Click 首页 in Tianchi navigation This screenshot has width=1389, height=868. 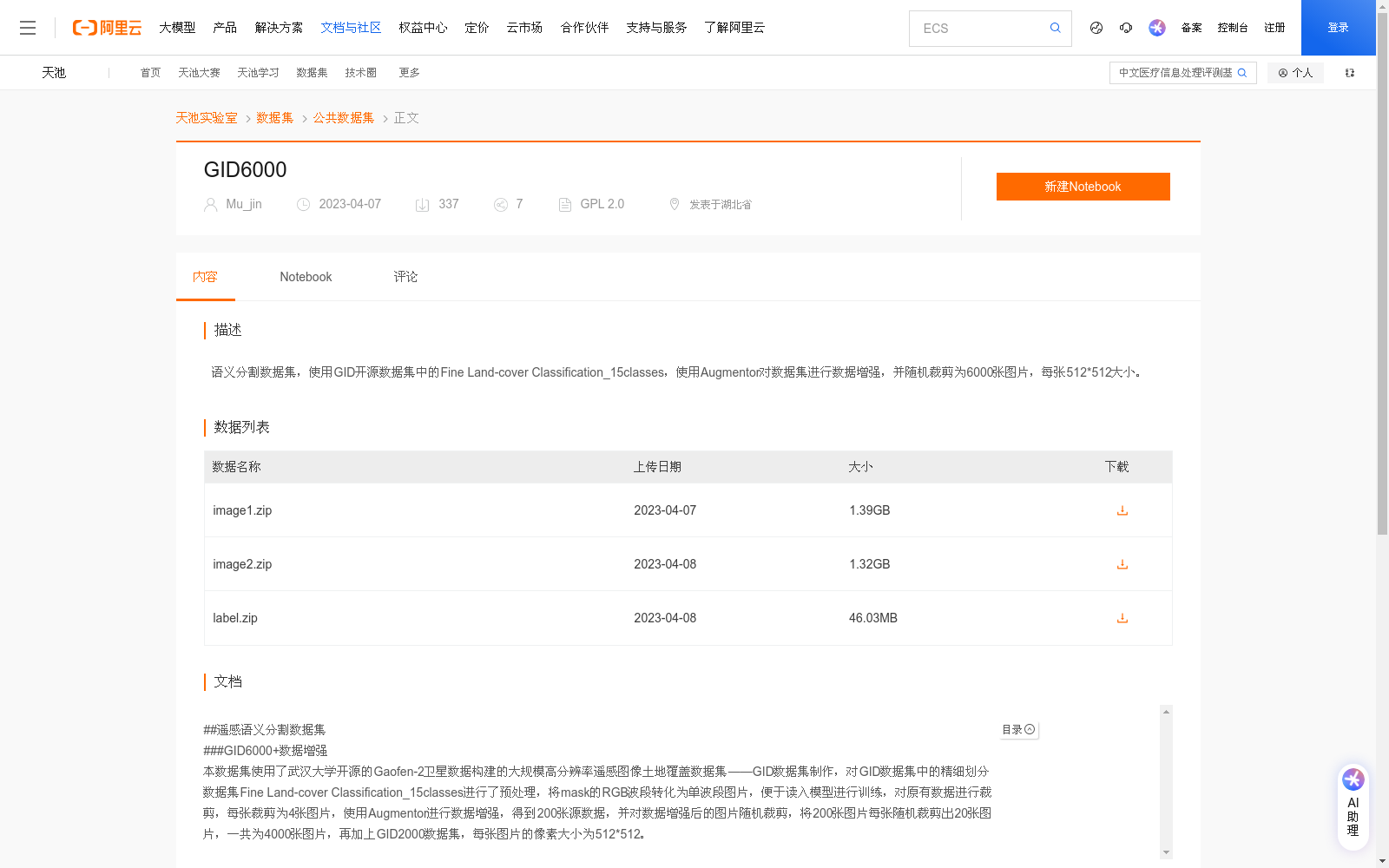click(150, 73)
